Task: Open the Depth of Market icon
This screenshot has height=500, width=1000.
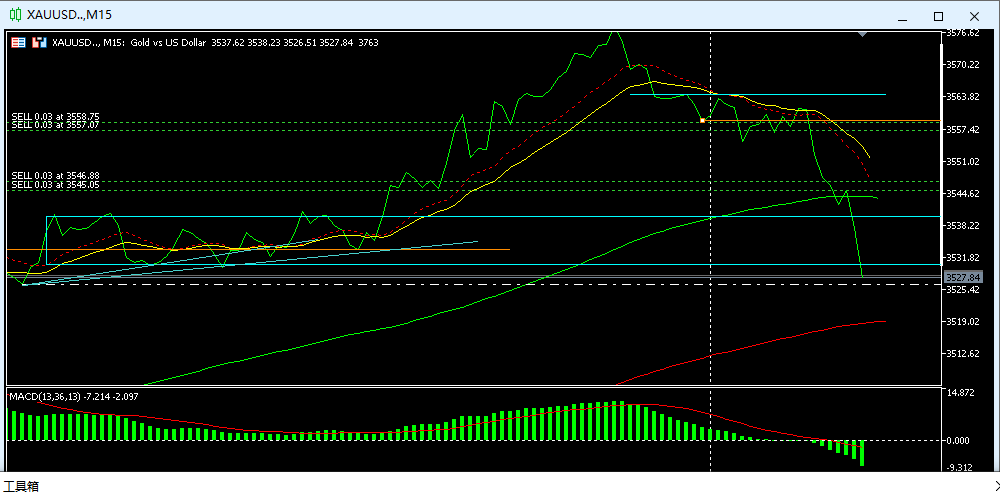Action: 40,43
